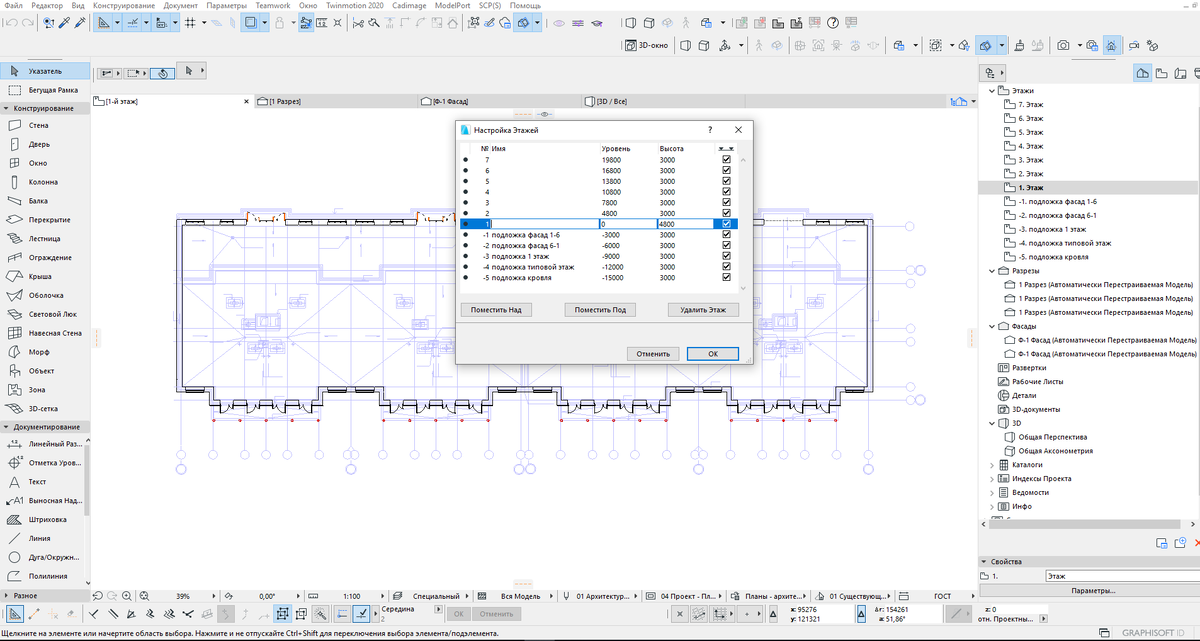The image size is (1200, 641).
Task: Collapse the 3D tree node in navigator
Action: [x=992, y=423]
